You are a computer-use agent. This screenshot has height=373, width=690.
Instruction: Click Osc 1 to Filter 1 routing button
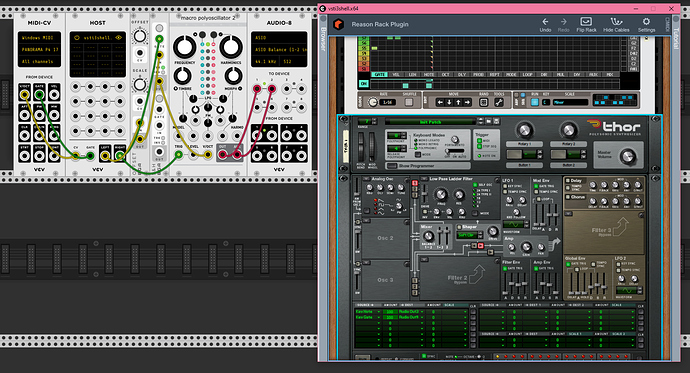point(414,183)
